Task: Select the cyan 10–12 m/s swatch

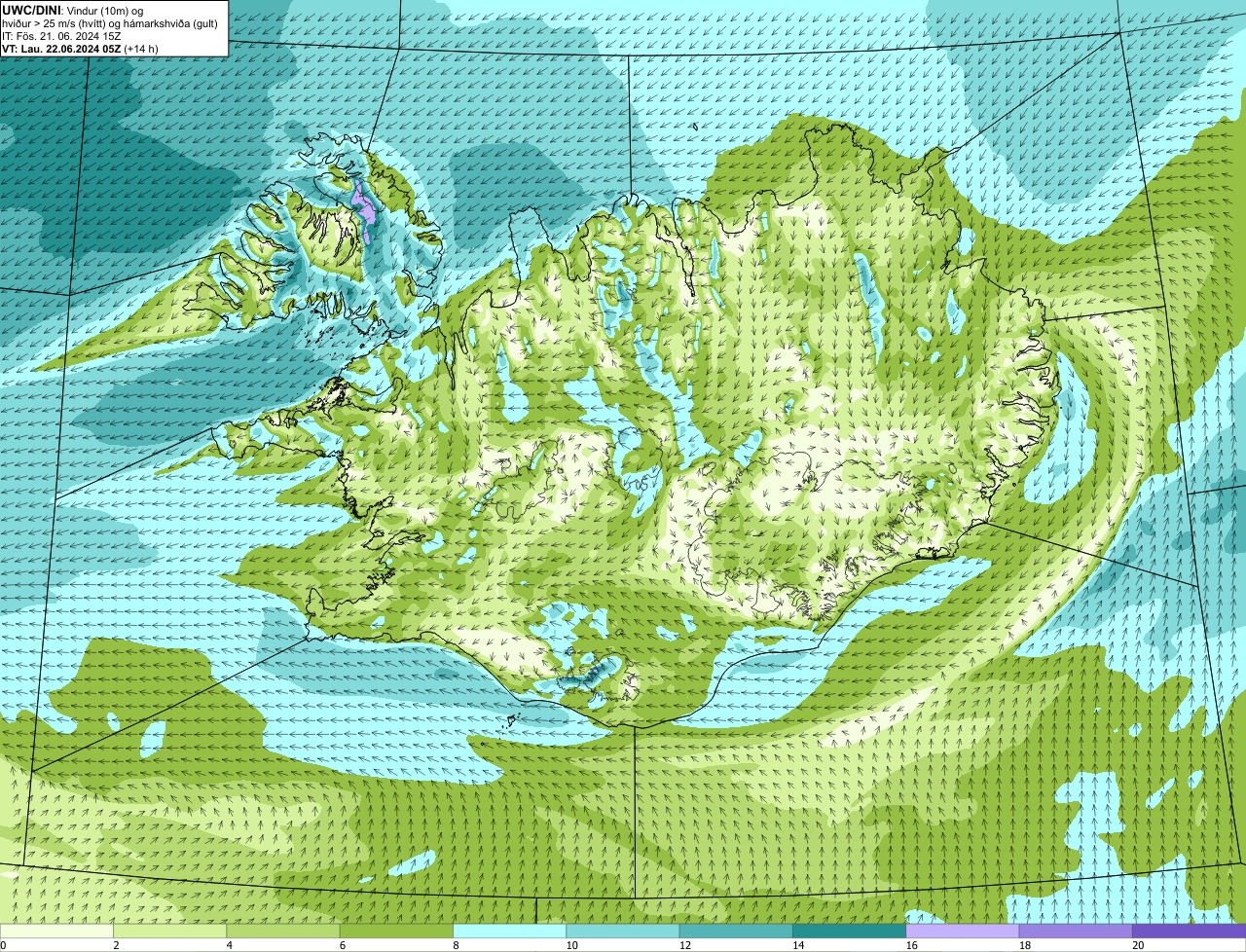Action: pos(623,931)
